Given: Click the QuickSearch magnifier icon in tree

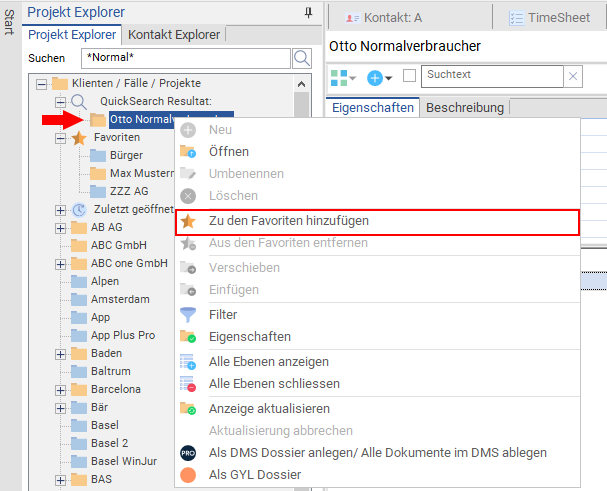Looking at the screenshot, I should pos(79,102).
